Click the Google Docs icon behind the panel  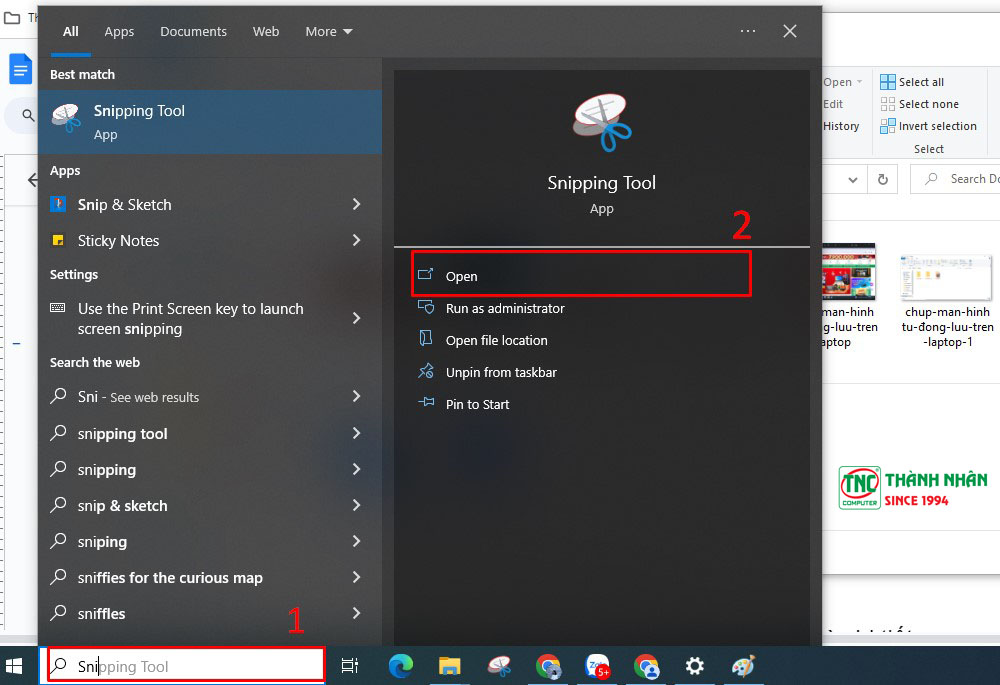tap(20, 69)
